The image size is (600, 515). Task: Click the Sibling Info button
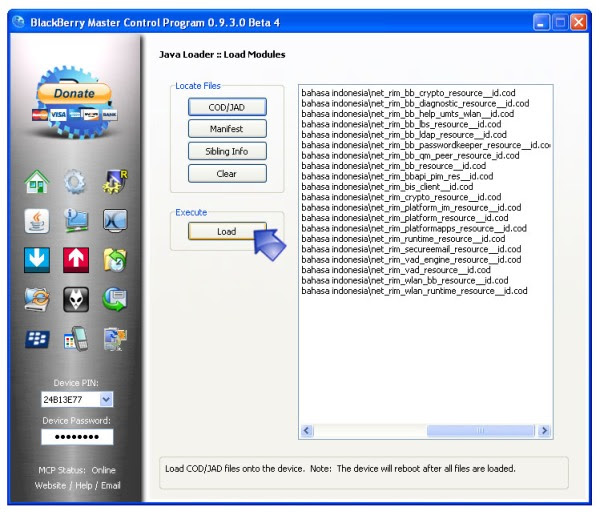click(227, 151)
